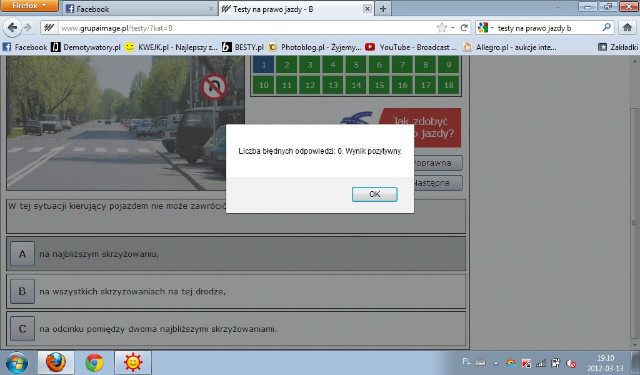Open the sun icon taskbar application
This screenshot has height=375, width=640.
[x=133, y=362]
